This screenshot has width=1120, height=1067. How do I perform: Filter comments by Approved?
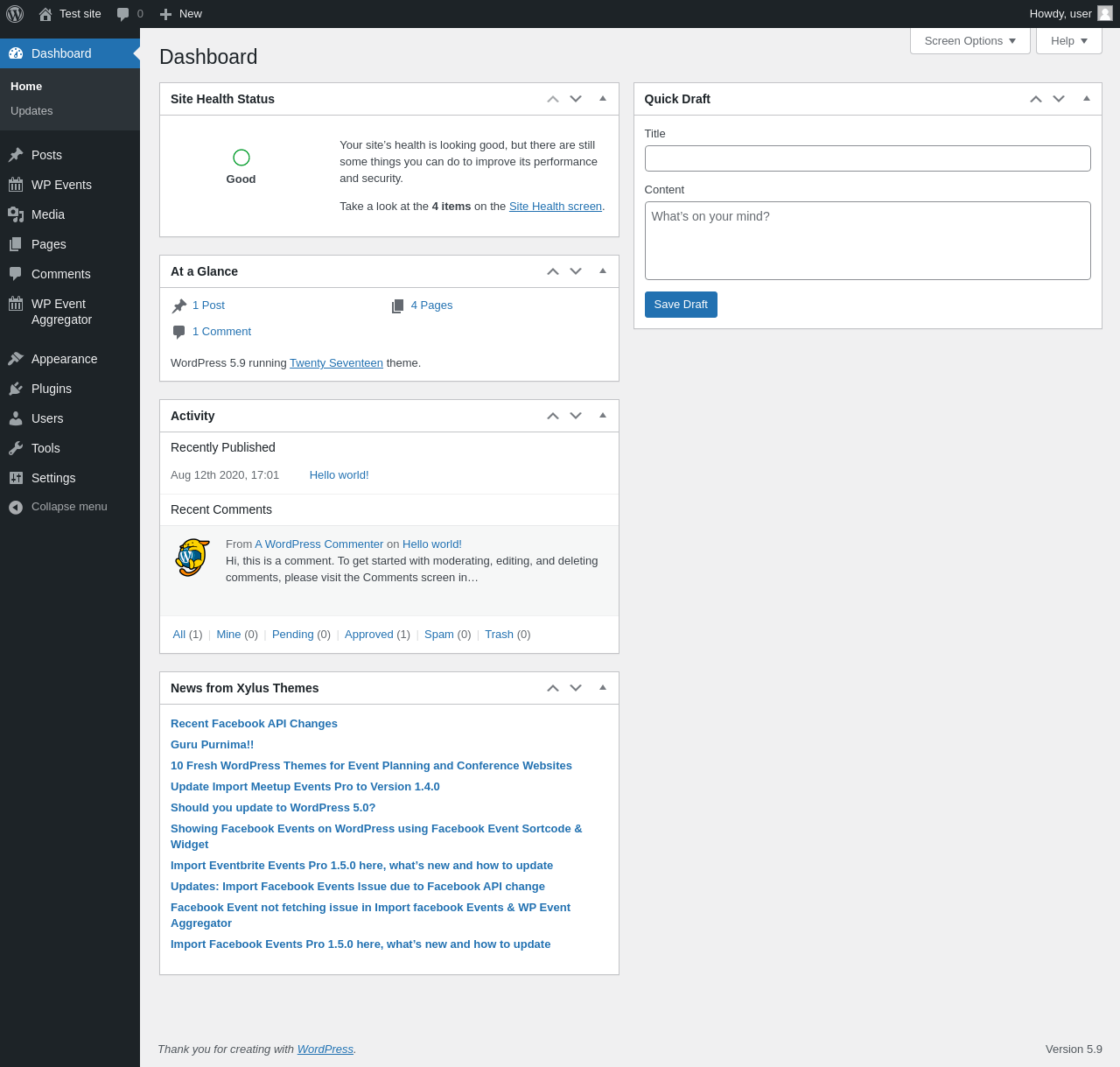point(369,635)
